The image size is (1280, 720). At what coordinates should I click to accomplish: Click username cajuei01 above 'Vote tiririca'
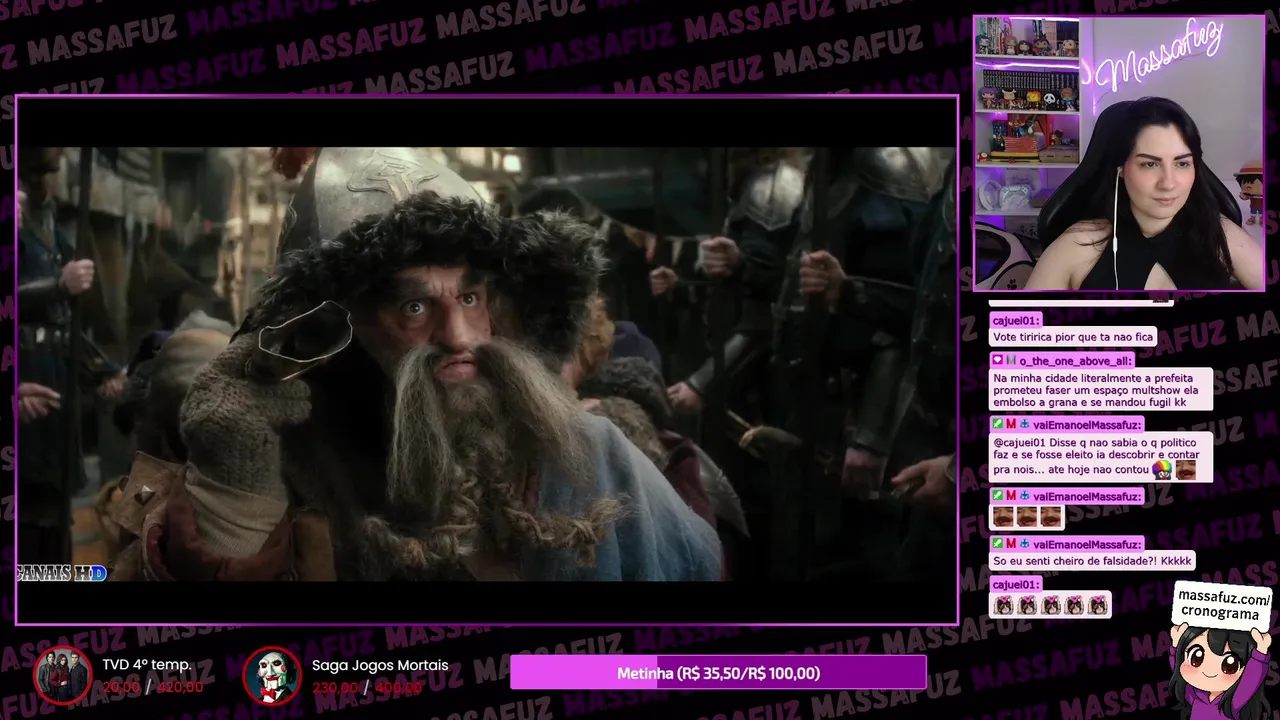click(1015, 321)
